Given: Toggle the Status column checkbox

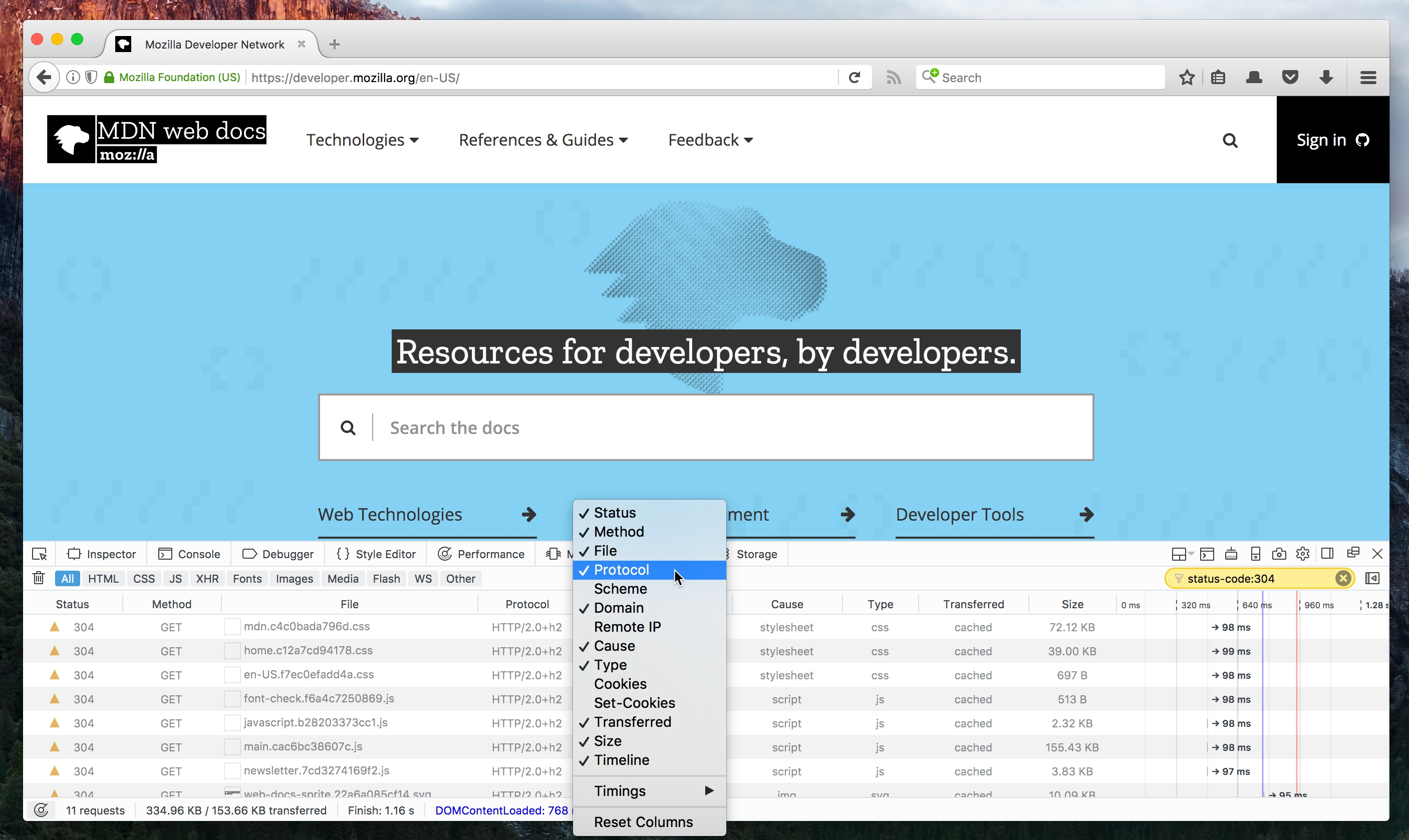Looking at the screenshot, I should 614,512.
